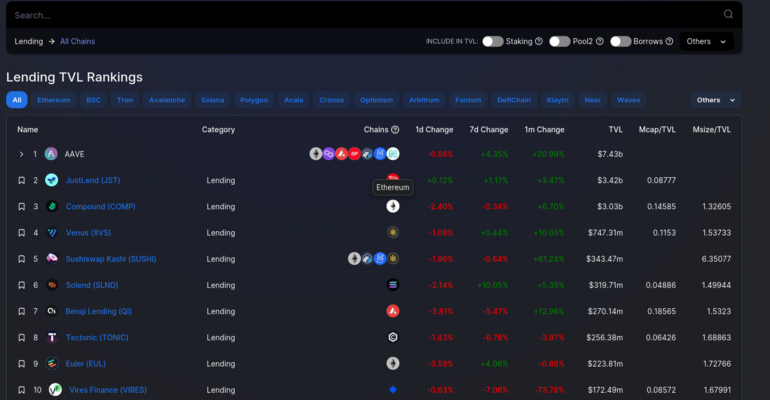770x400 pixels.
Task: Bookmark Solend (SLND) row
Action: (x=22, y=285)
